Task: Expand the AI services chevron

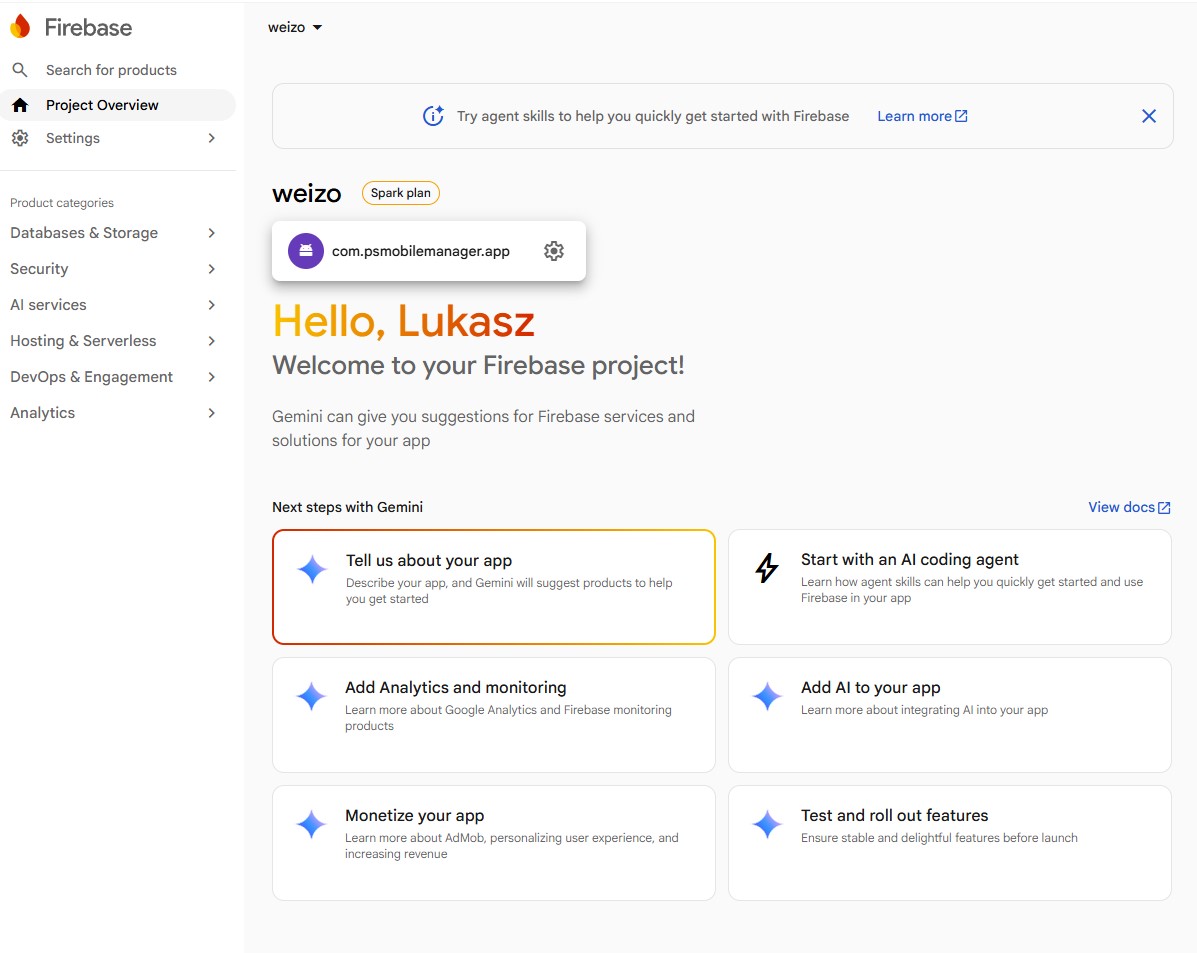Action: pyautogui.click(x=211, y=305)
